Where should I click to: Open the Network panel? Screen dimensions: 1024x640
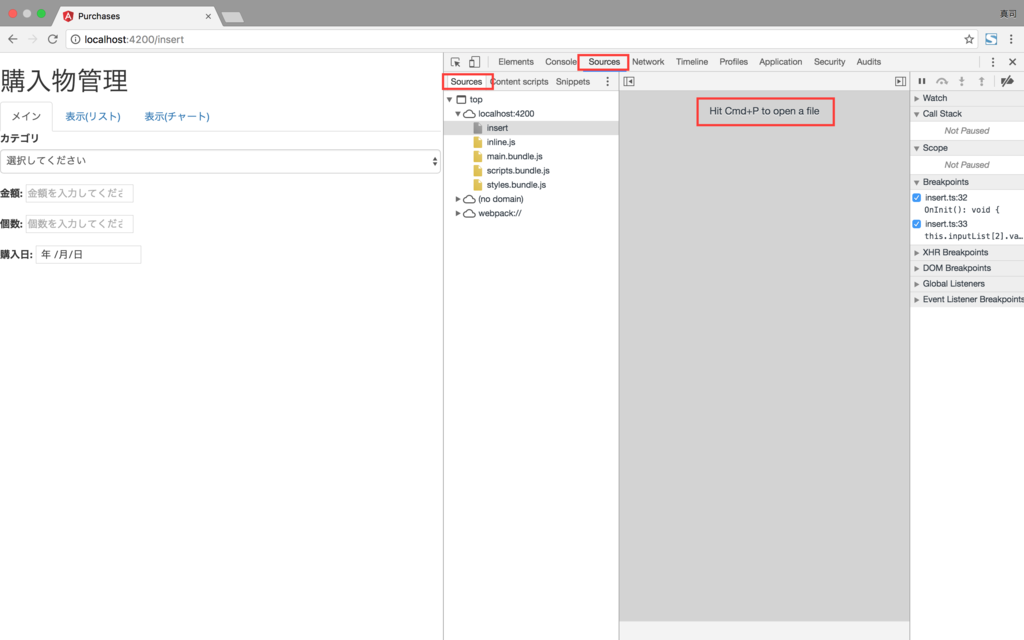pos(648,62)
